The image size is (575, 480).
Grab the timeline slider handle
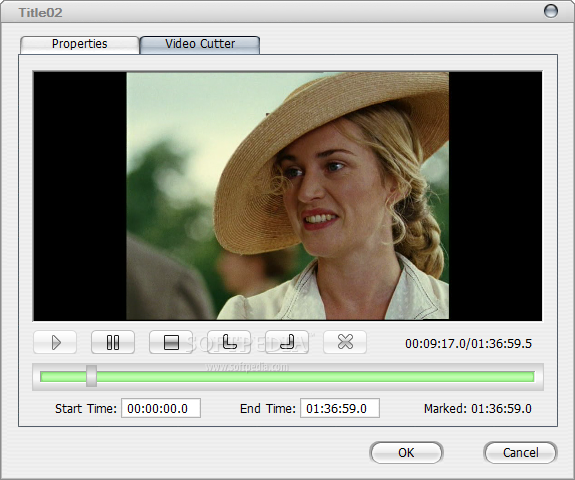(91, 376)
